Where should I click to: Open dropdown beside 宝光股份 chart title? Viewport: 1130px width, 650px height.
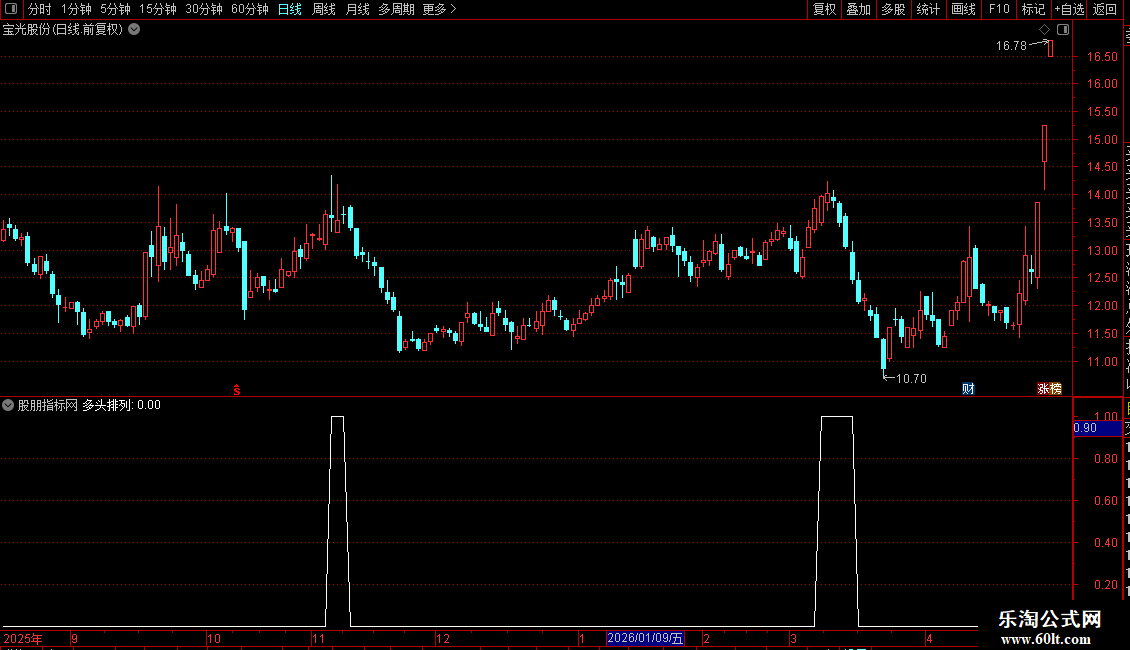coord(134,30)
